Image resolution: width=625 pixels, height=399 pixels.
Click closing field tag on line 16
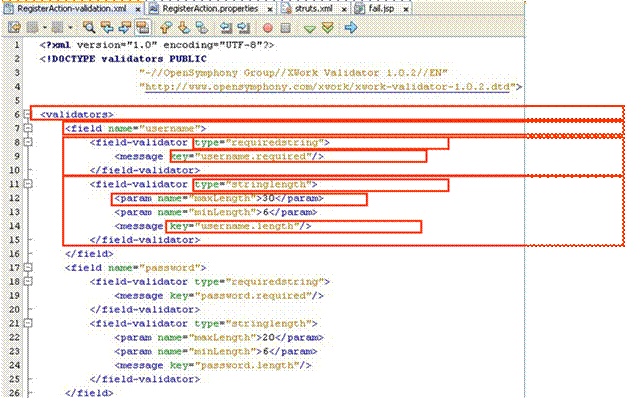[x=89, y=254]
